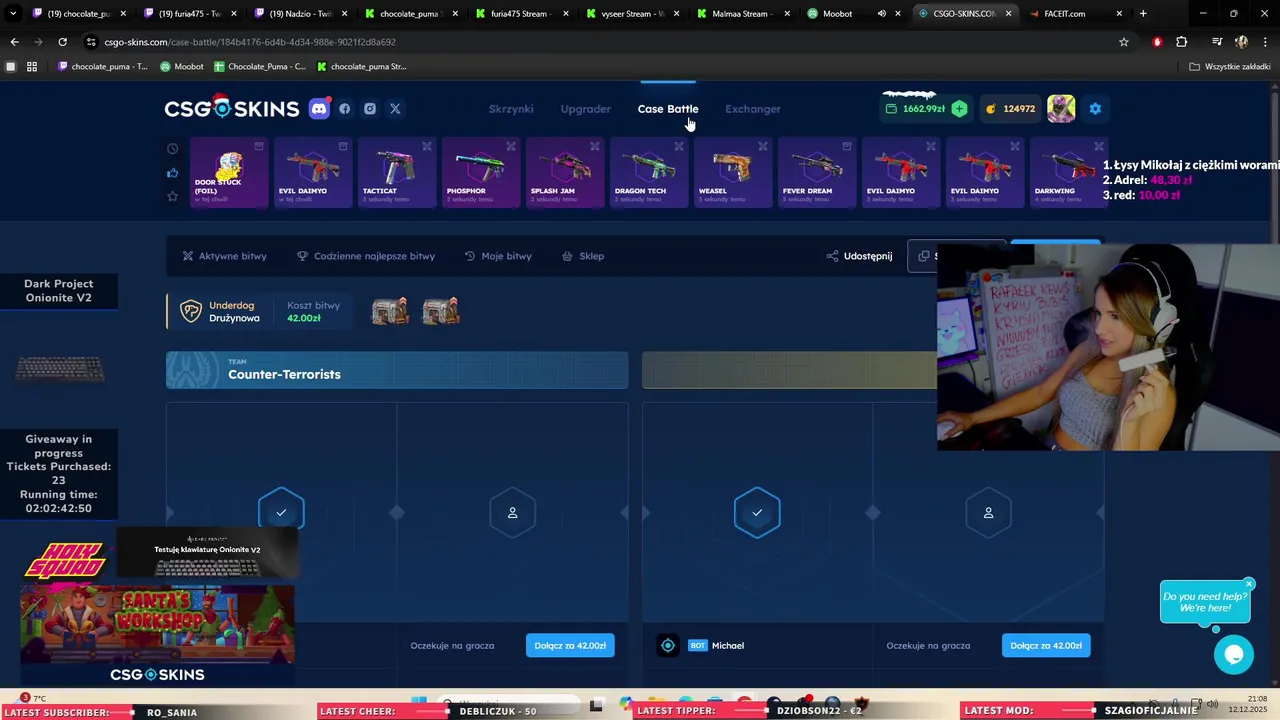Open the Chocolate_Puma - C... bookmark

(260, 67)
